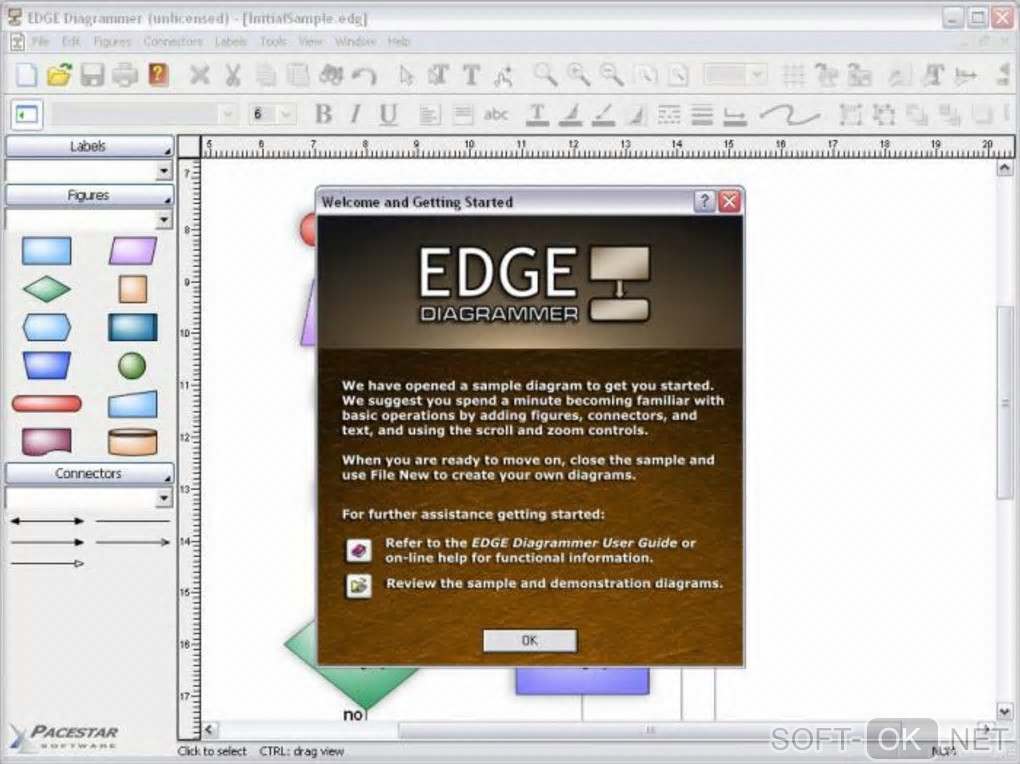Click the abc text style icon
Viewport: 1020px width, 764px height.
pyautogui.click(x=496, y=115)
